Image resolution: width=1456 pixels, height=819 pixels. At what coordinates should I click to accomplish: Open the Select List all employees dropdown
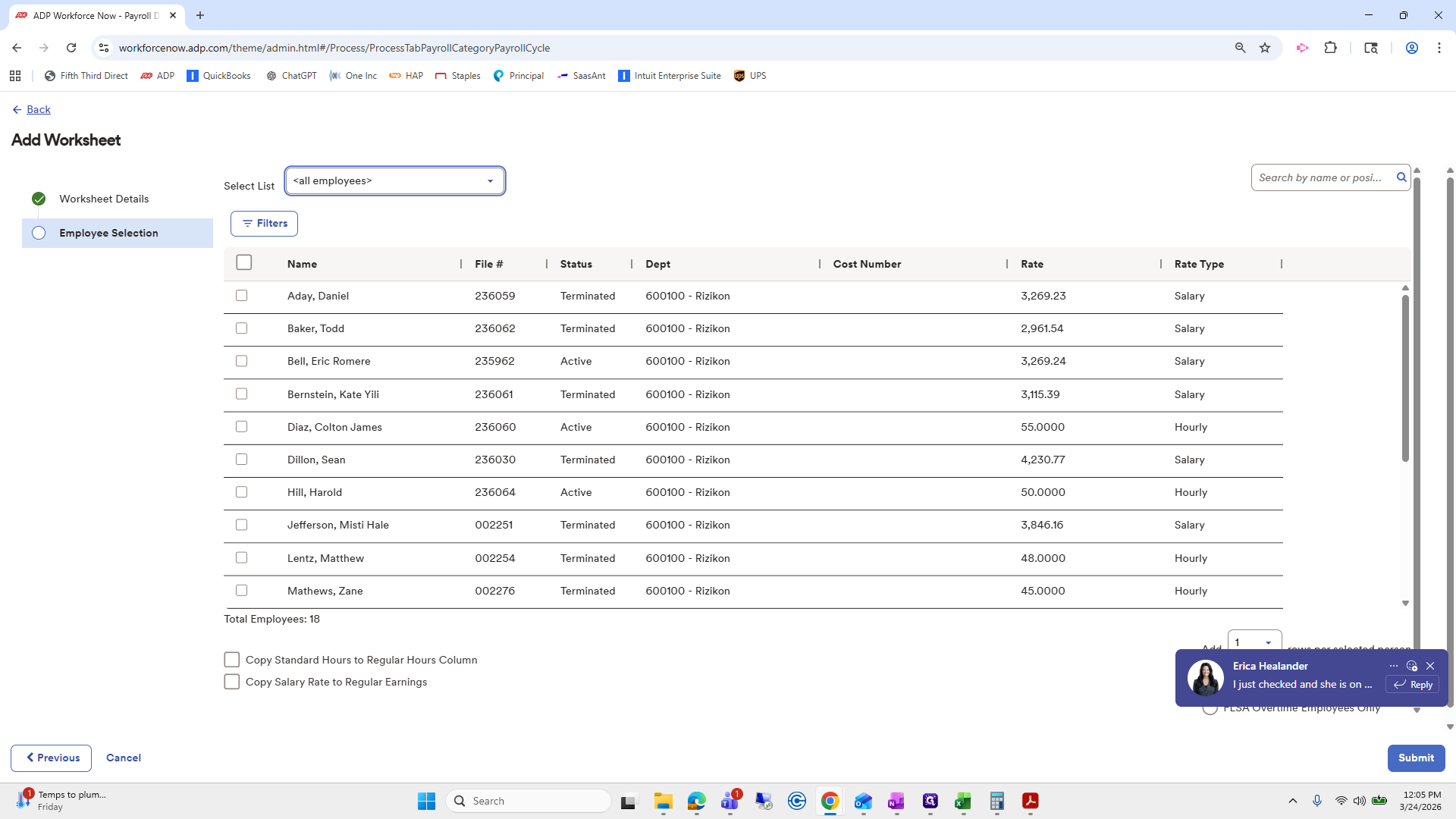(394, 181)
